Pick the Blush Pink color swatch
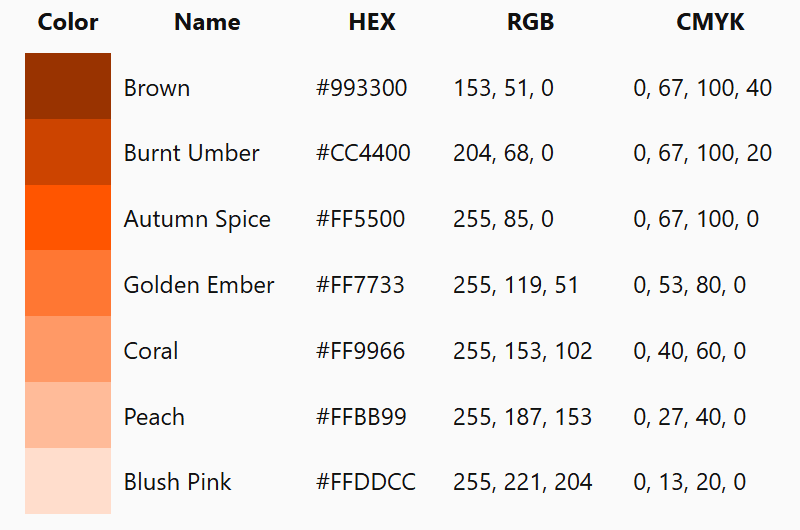This screenshot has width=800, height=530. 68,481
